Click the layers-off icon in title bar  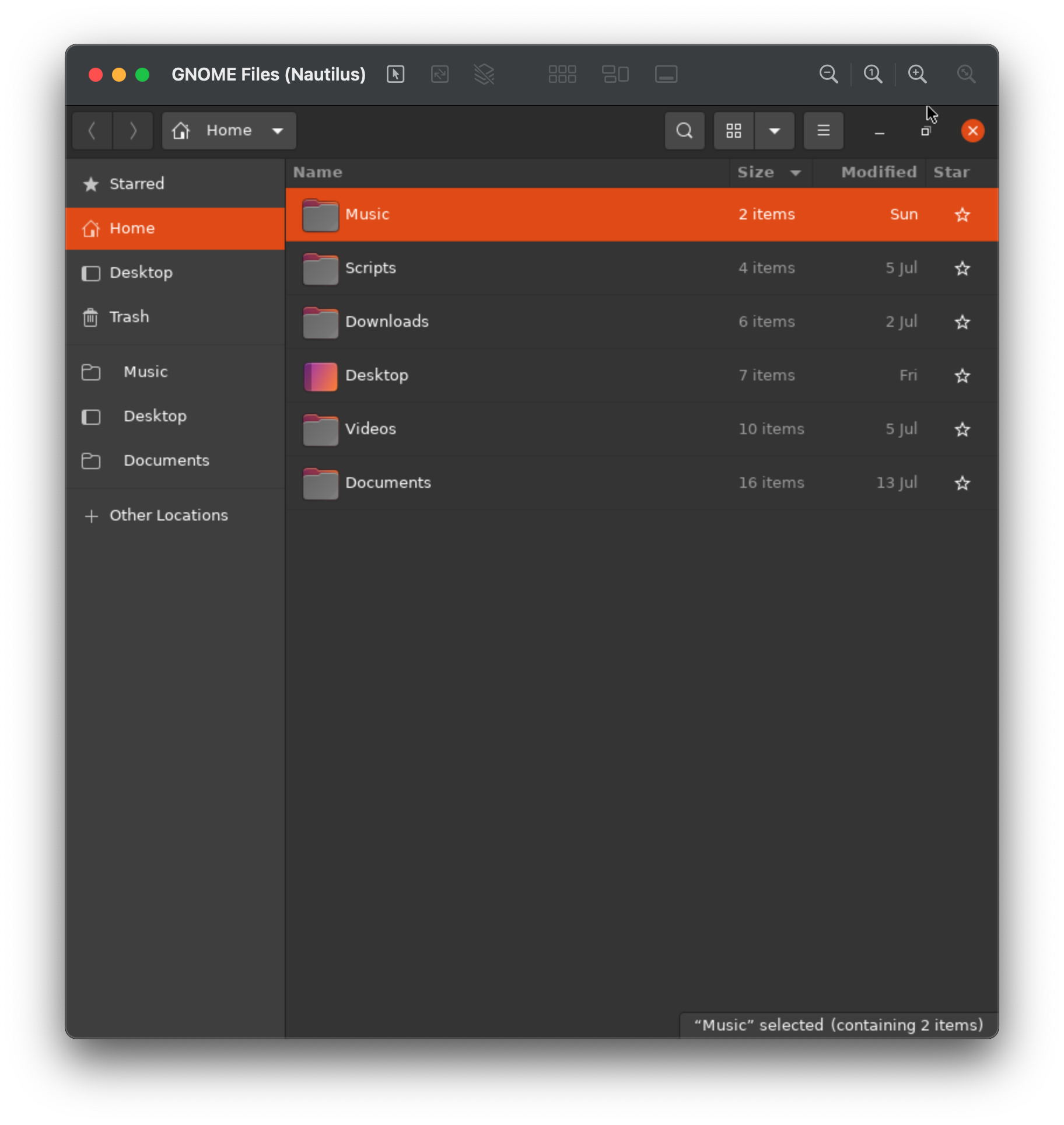tap(484, 74)
